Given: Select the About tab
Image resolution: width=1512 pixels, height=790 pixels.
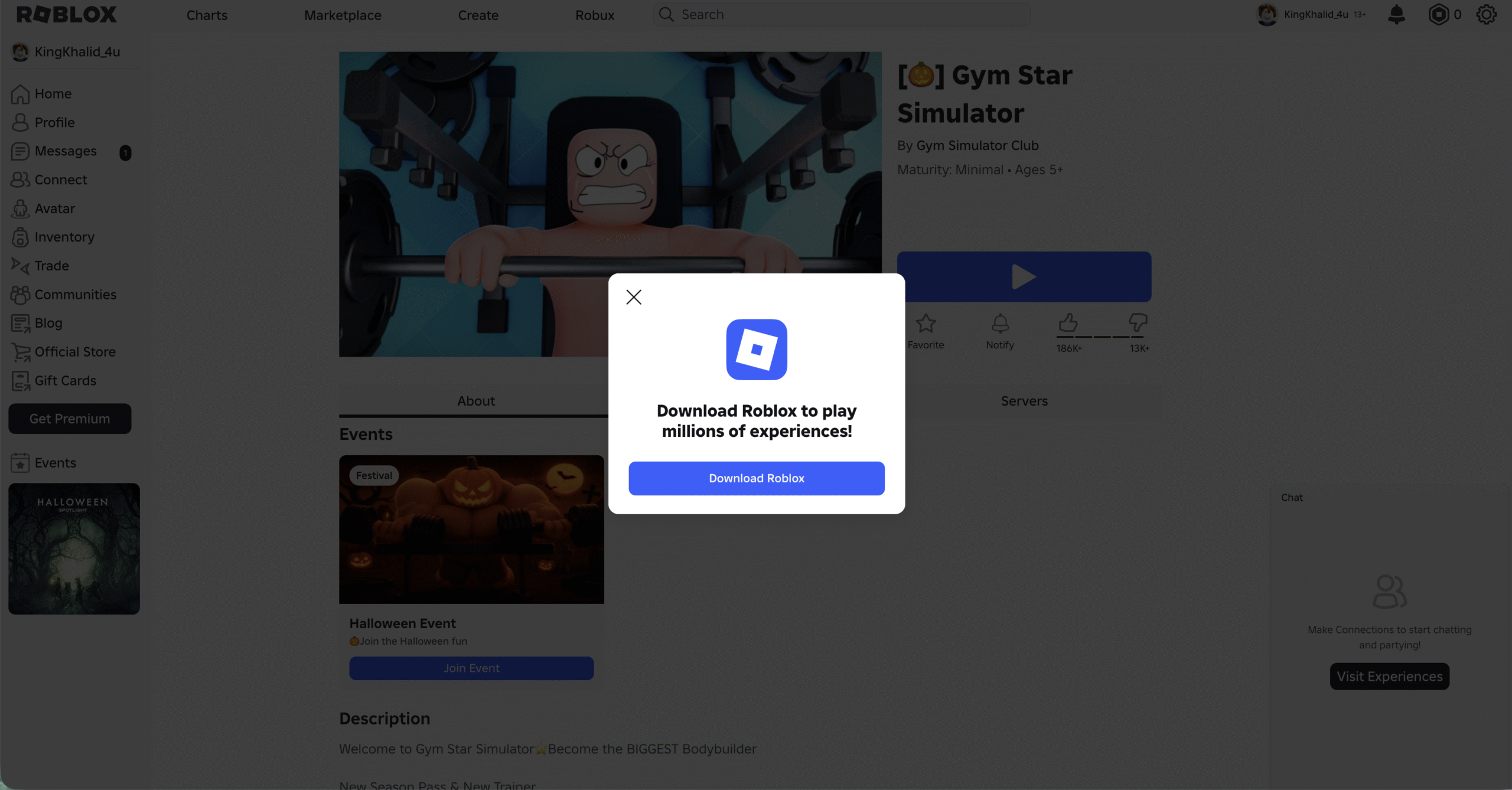Looking at the screenshot, I should coord(475,401).
